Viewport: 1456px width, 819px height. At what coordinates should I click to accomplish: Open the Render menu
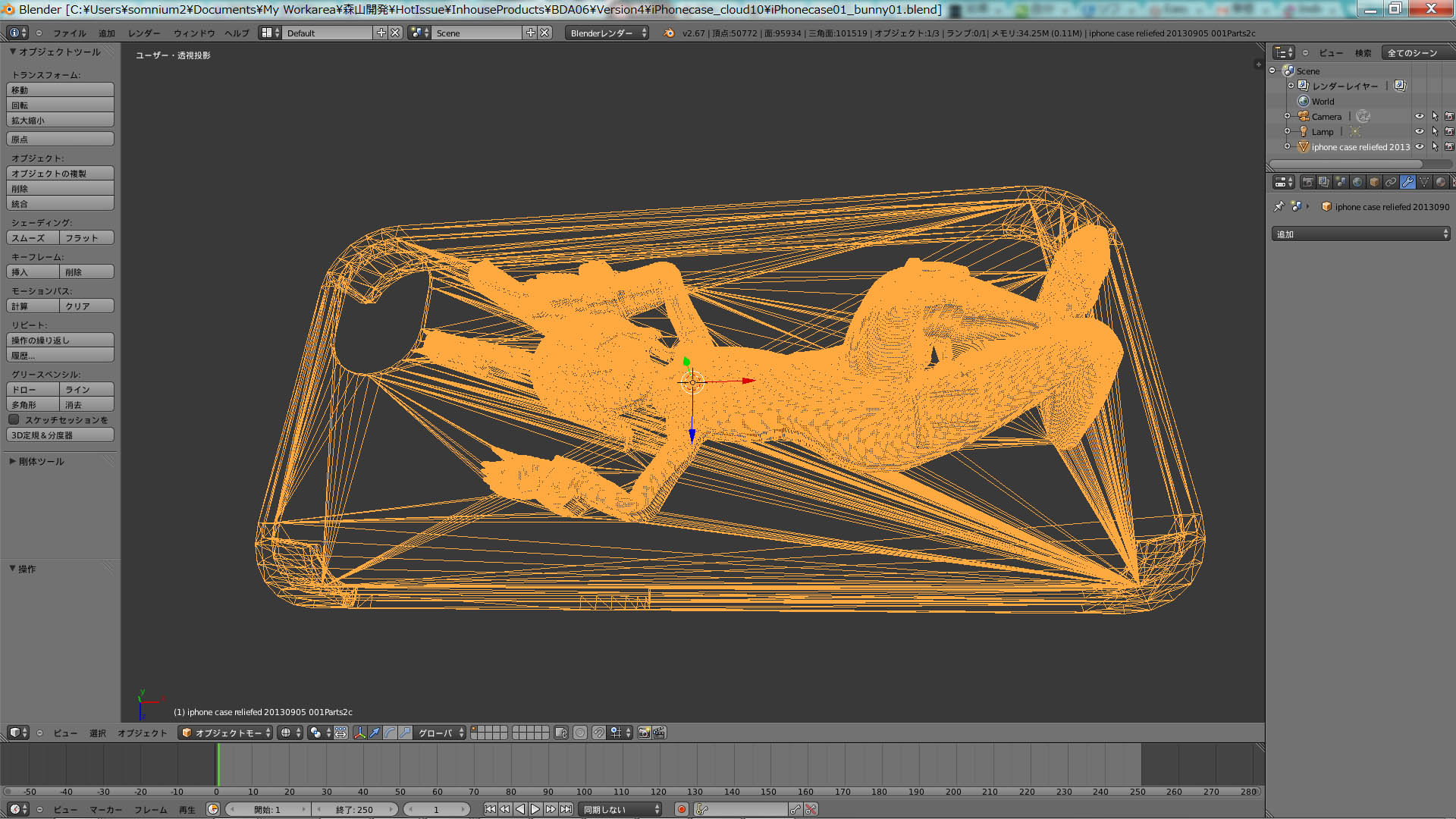coord(144,33)
